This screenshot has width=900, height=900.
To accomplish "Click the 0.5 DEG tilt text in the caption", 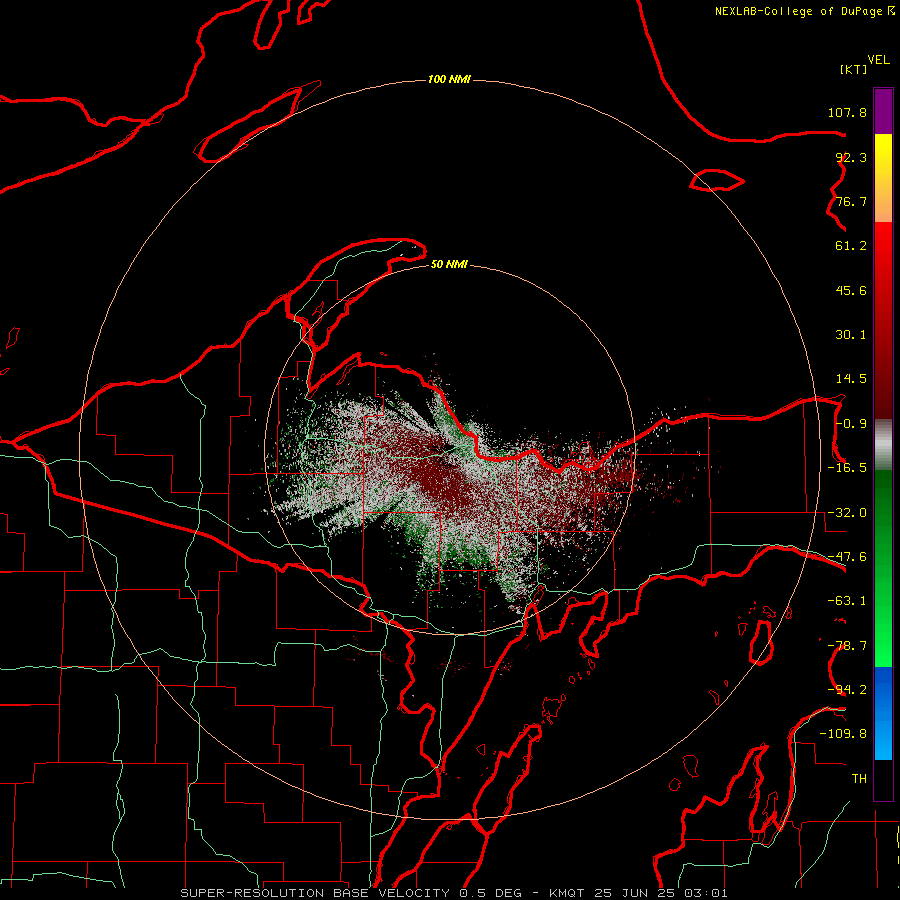I will point(490,893).
